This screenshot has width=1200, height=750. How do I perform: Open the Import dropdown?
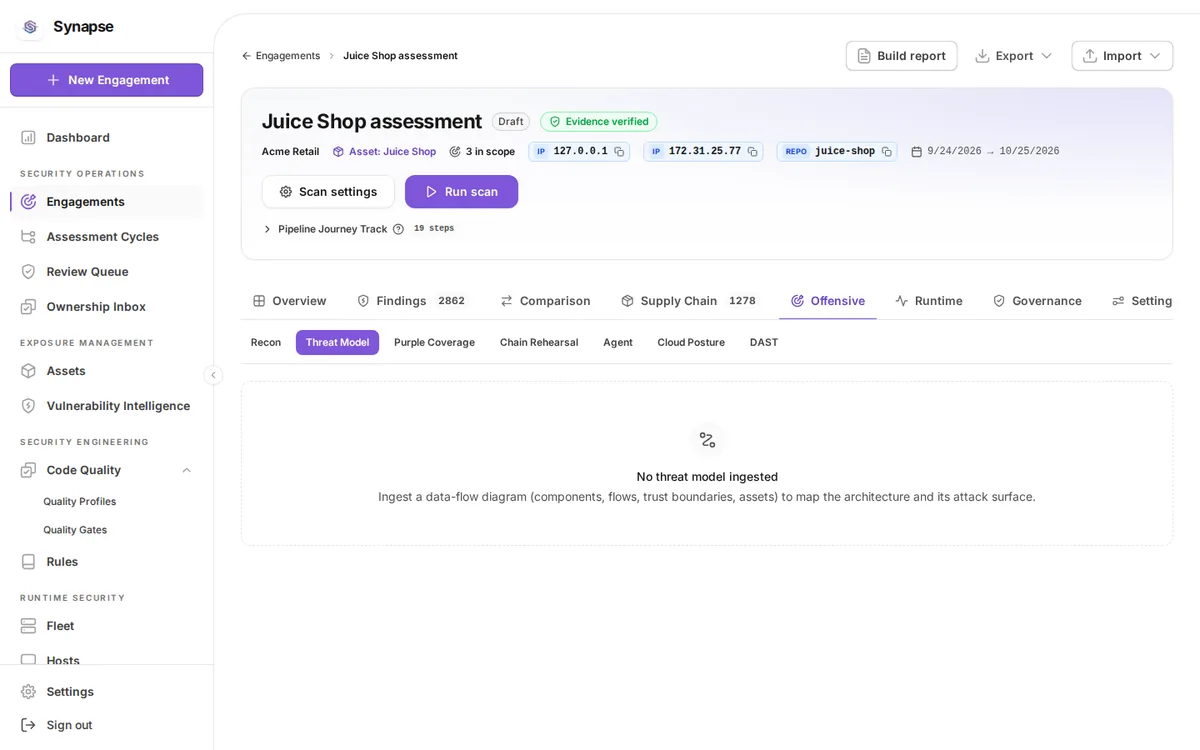click(x=1122, y=56)
